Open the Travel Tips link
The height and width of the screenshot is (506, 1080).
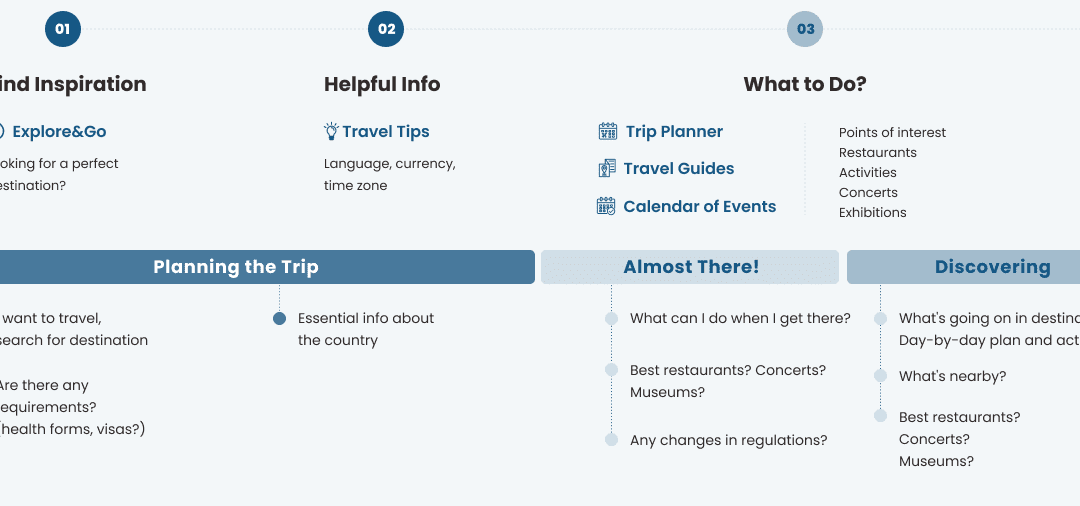click(386, 131)
